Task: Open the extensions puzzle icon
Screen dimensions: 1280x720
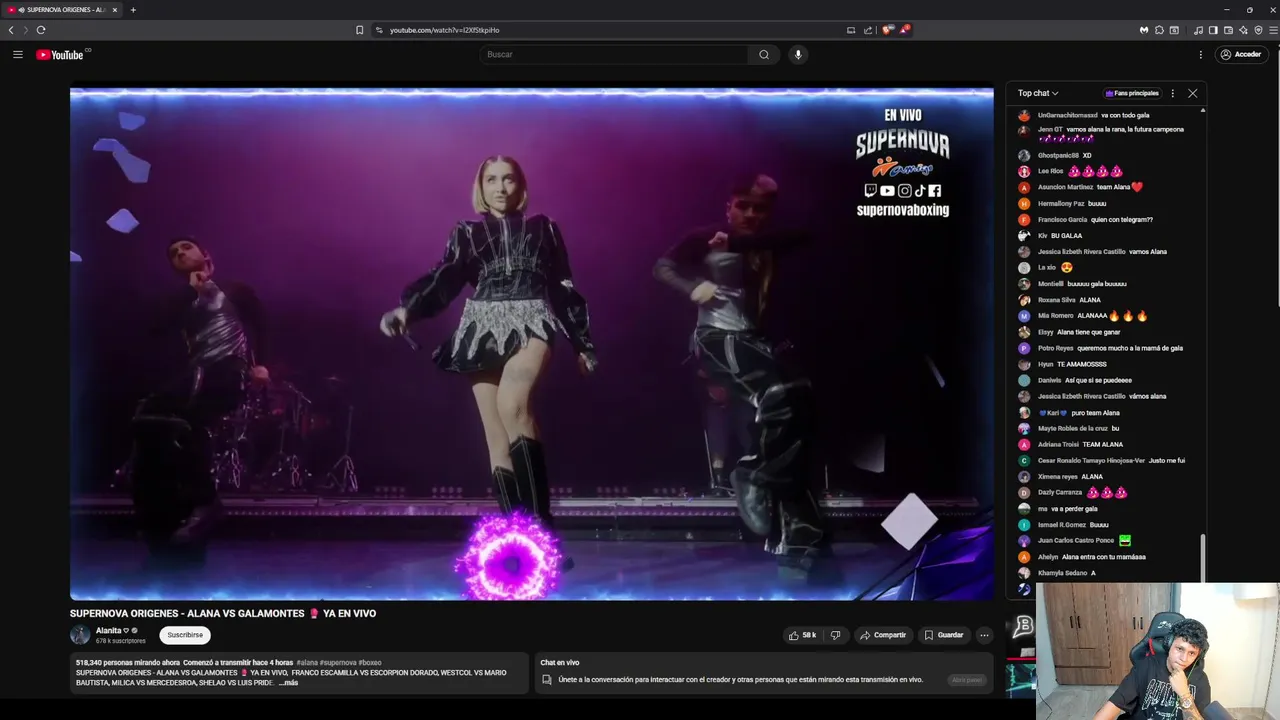Action: pyautogui.click(x=1159, y=30)
